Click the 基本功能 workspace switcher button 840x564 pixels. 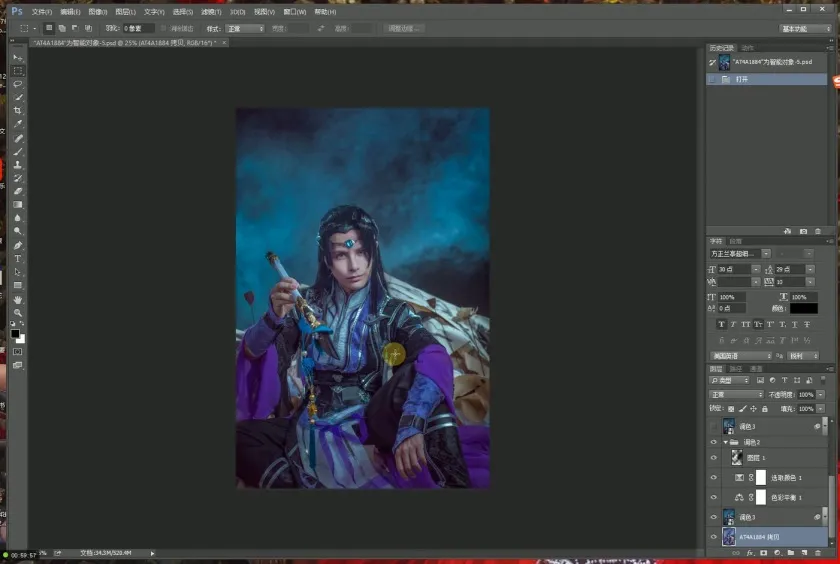(805, 29)
